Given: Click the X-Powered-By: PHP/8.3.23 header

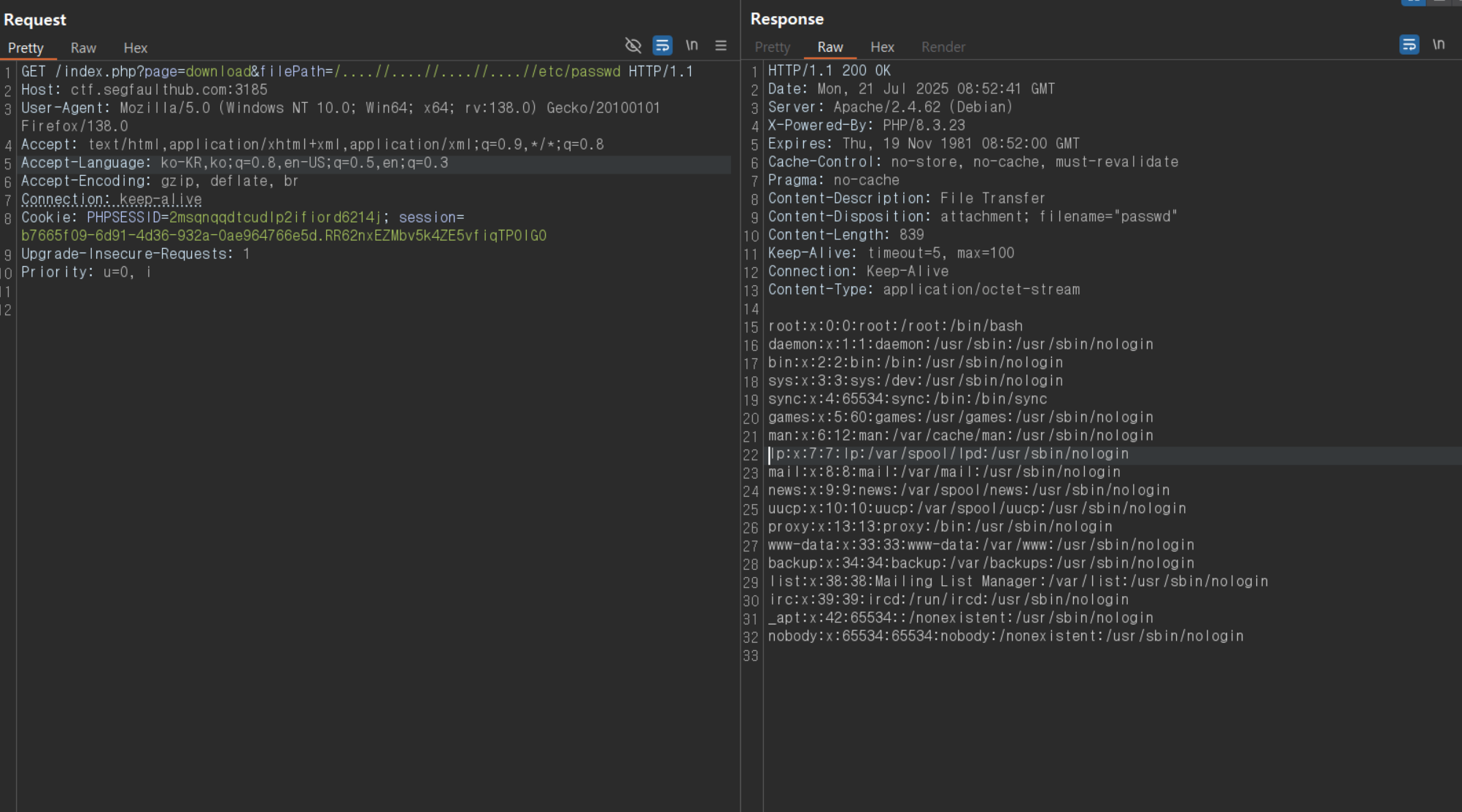Looking at the screenshot, I should [867, 125].
